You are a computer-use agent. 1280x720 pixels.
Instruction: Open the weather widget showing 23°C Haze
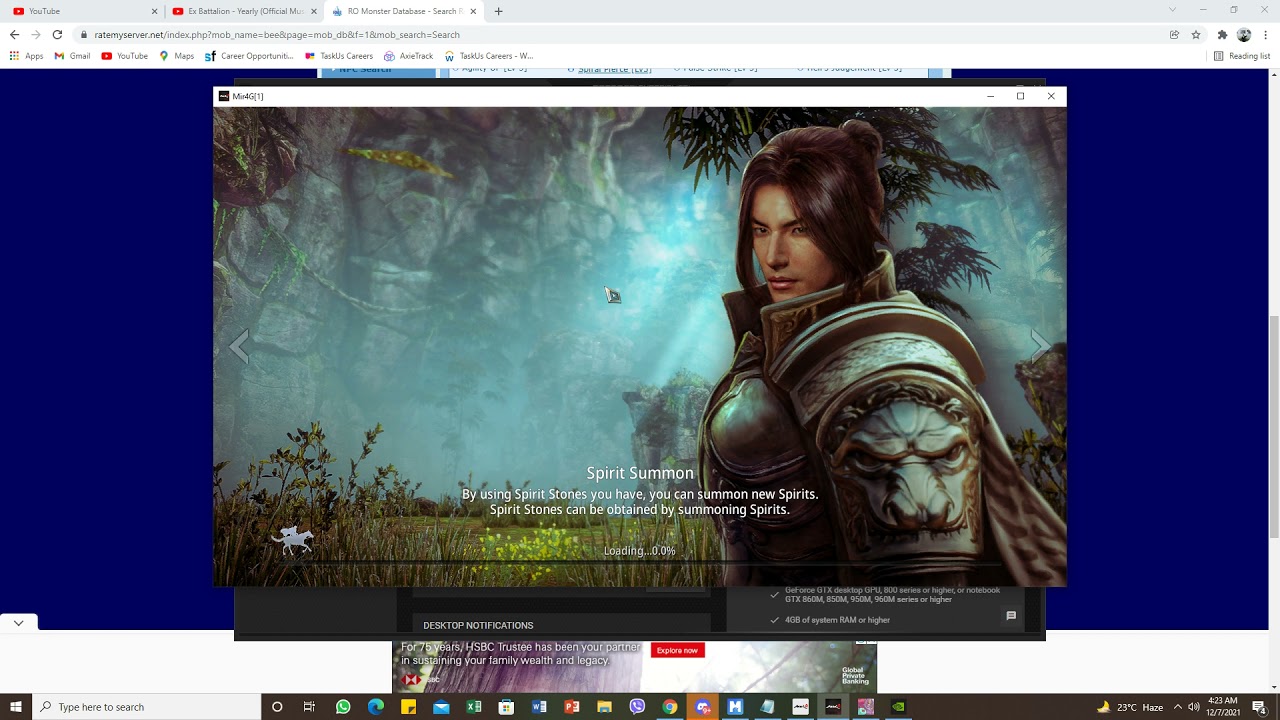point(1130,707)
